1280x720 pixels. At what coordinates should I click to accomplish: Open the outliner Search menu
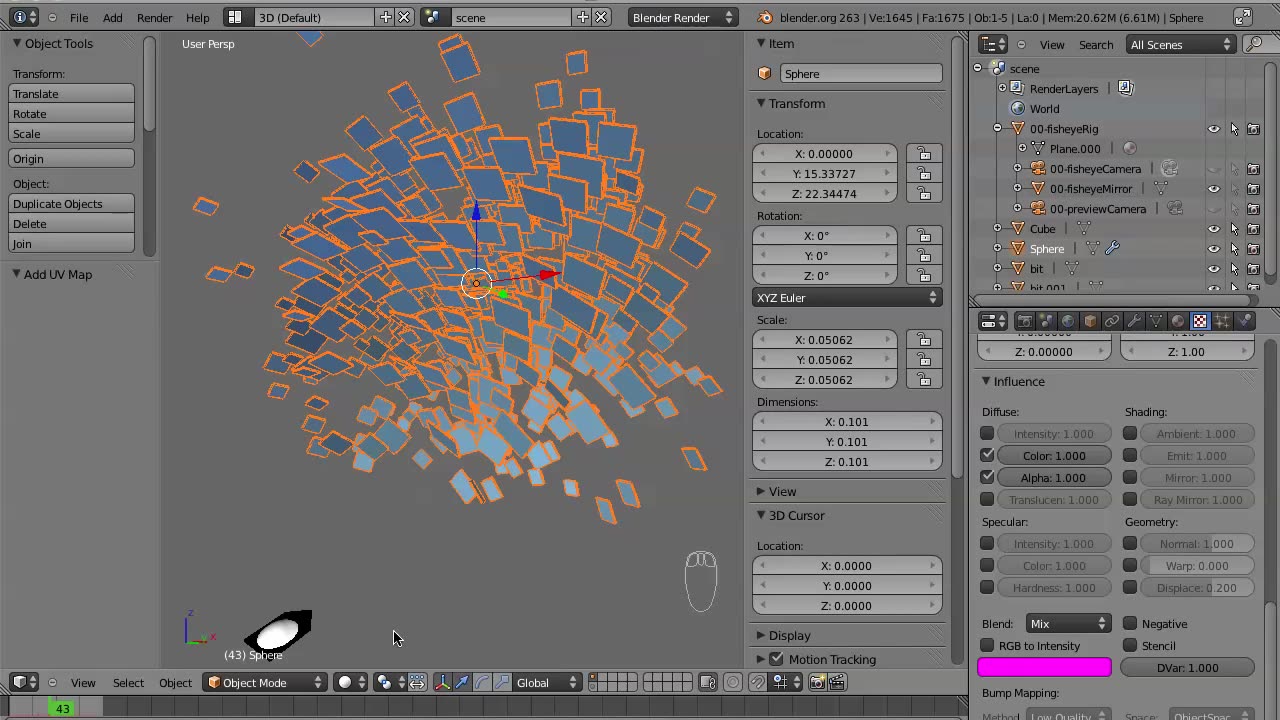coord(1095,44)
